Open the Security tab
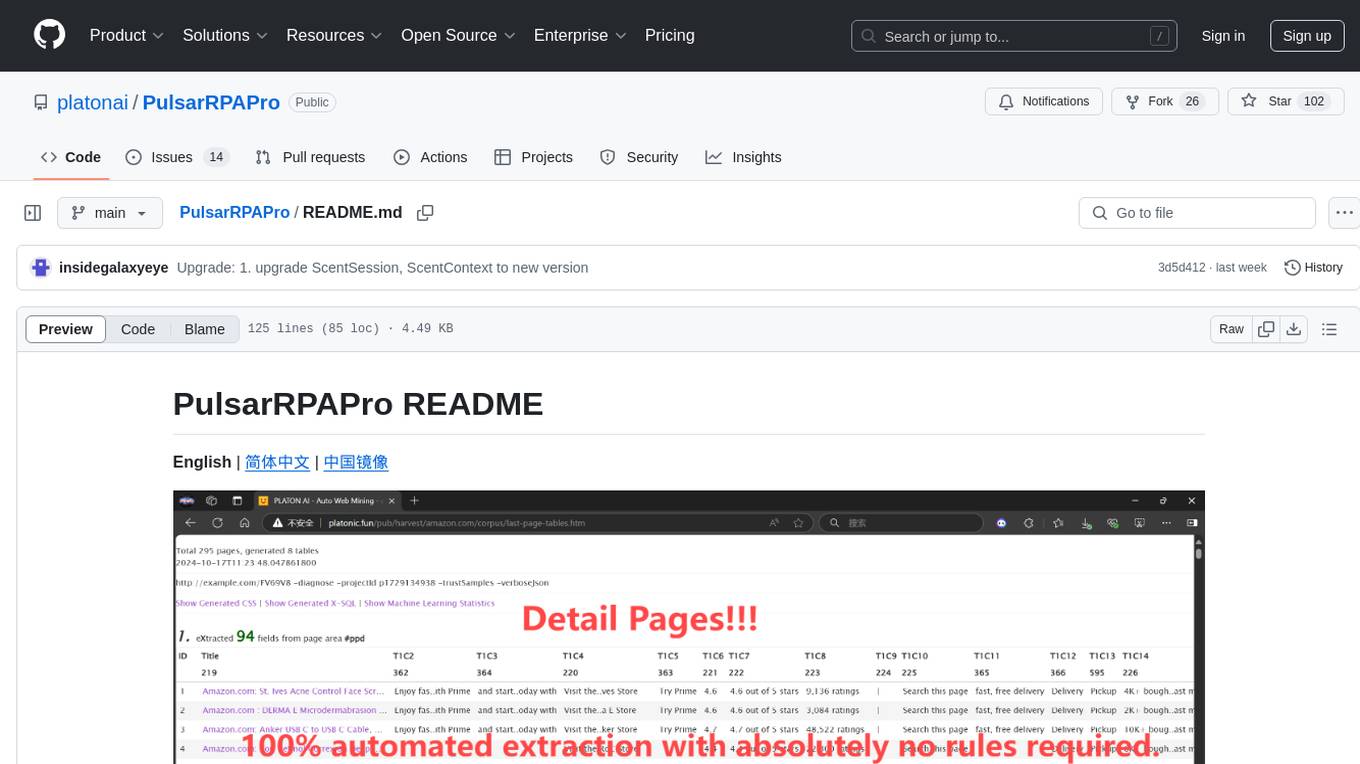The width and height of the screenshot is (1360, 764). pyautogui.click(x=639, y=157)
